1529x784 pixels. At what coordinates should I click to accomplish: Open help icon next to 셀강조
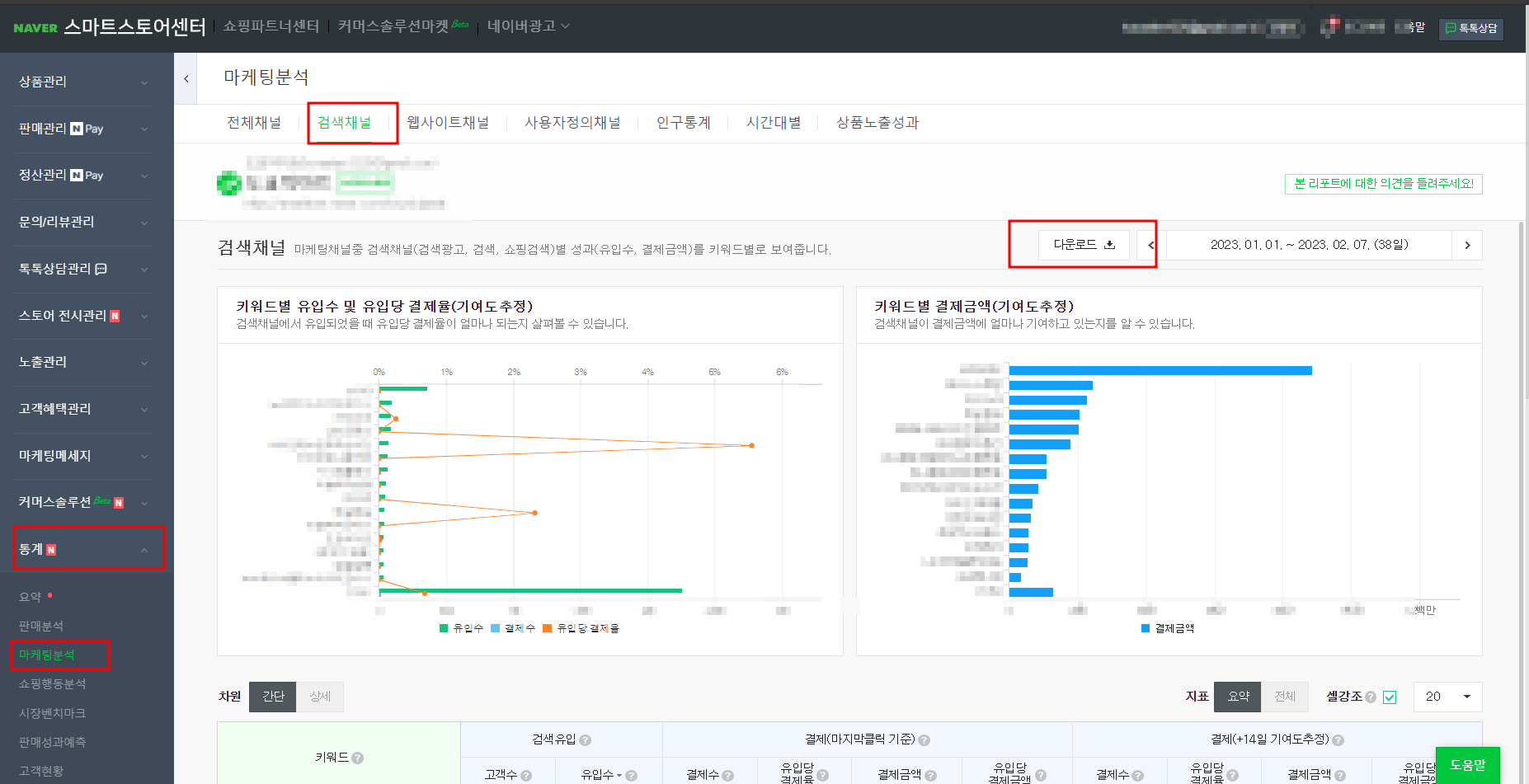click(1371, 697)
